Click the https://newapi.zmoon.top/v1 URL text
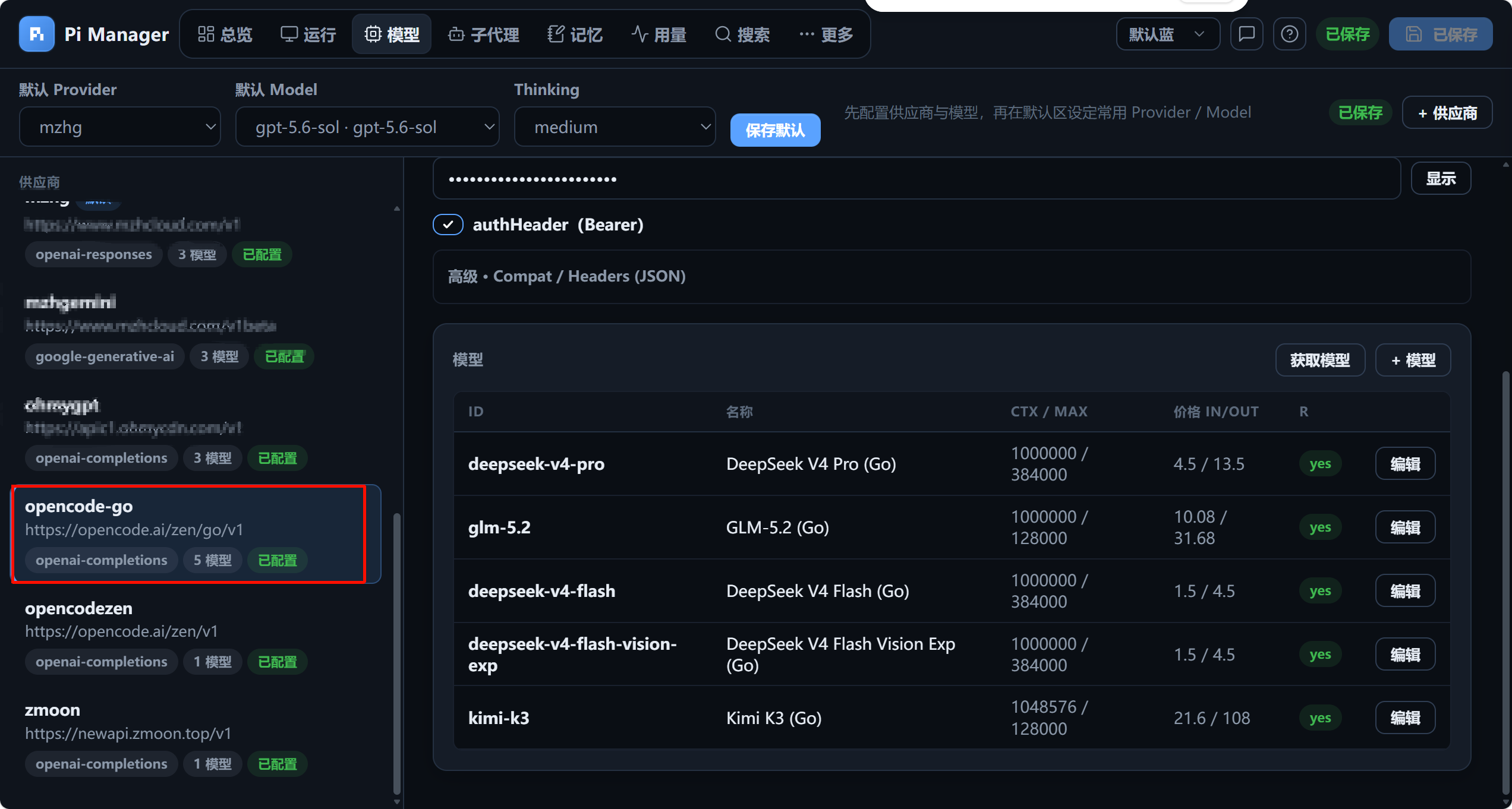Image resolution: width=1512 pixels, height=809 pixels. 128,734
